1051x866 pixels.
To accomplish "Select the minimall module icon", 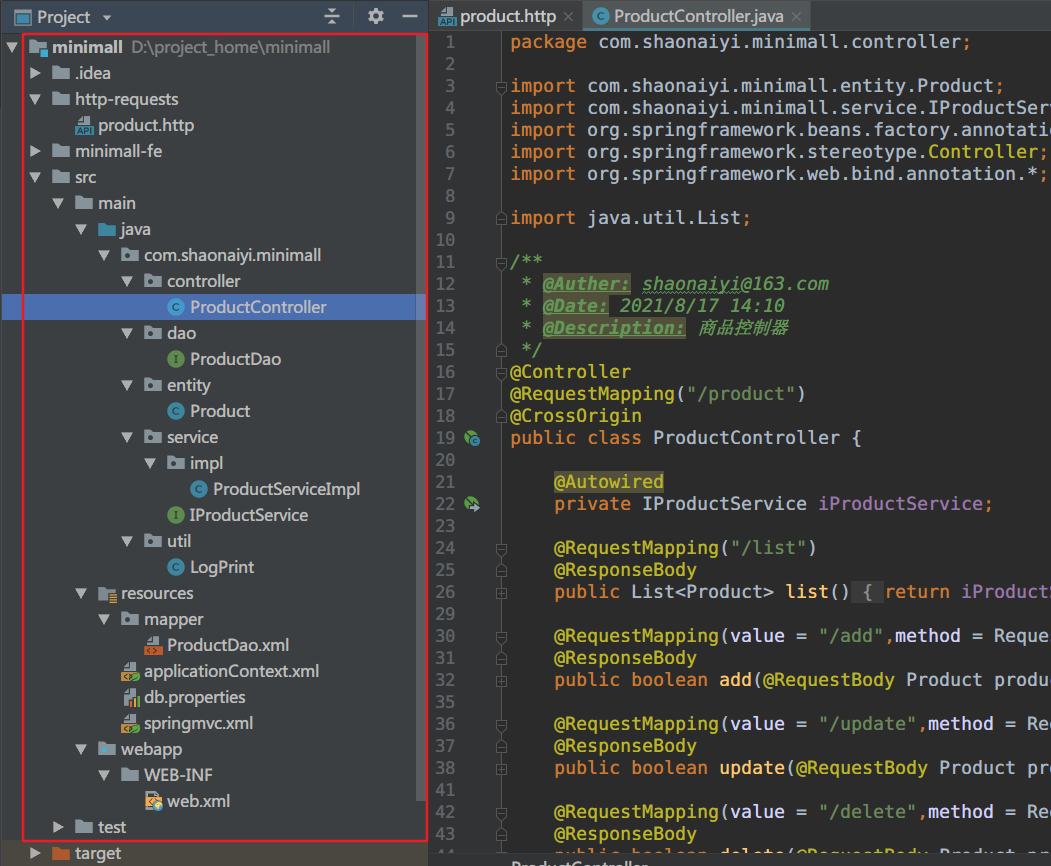I will [x=38, y=48].
